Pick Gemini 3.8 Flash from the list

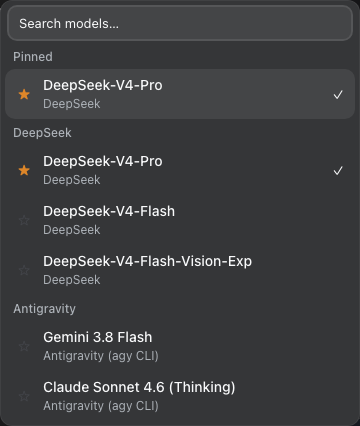180,346
